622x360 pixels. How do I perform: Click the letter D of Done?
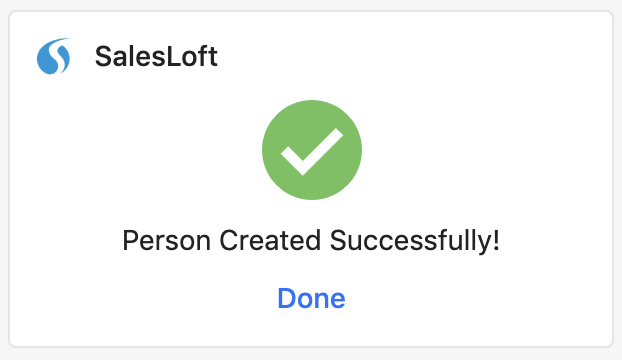pos(287,298)
